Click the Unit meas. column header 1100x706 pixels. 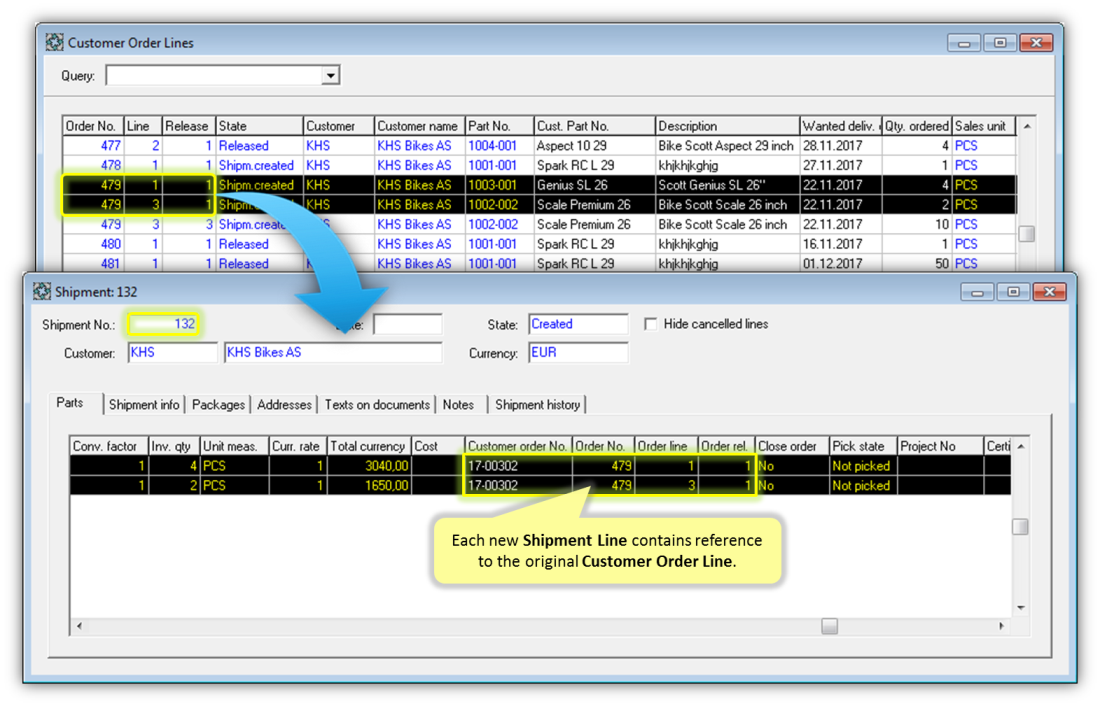point(234,446)
